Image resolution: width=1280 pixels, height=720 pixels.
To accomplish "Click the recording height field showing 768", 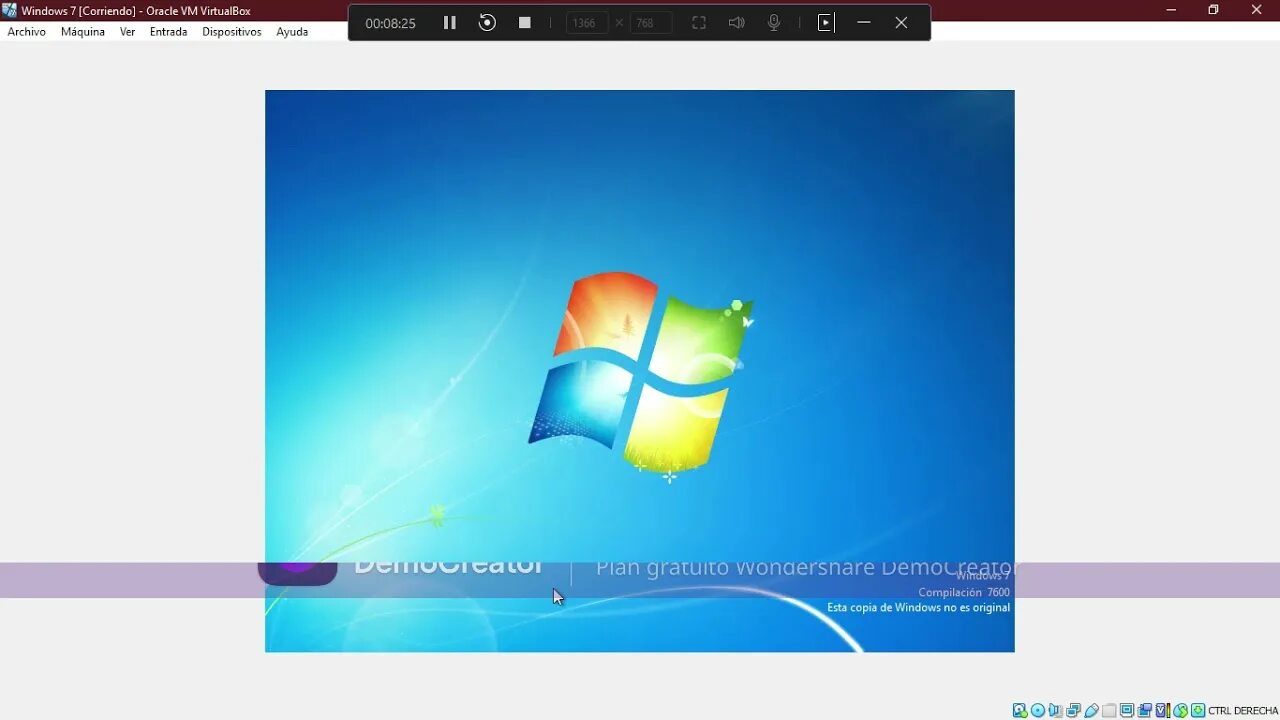I will pos(650,22).
